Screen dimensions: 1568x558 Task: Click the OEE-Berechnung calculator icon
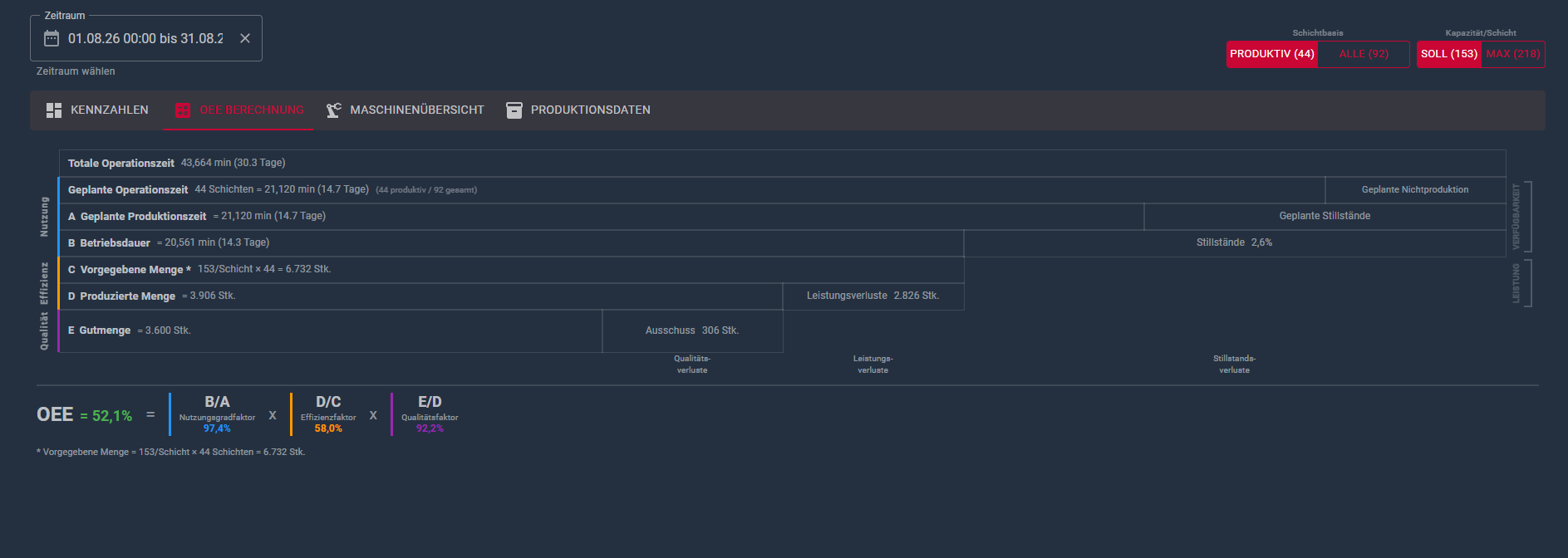pos(183,110)
